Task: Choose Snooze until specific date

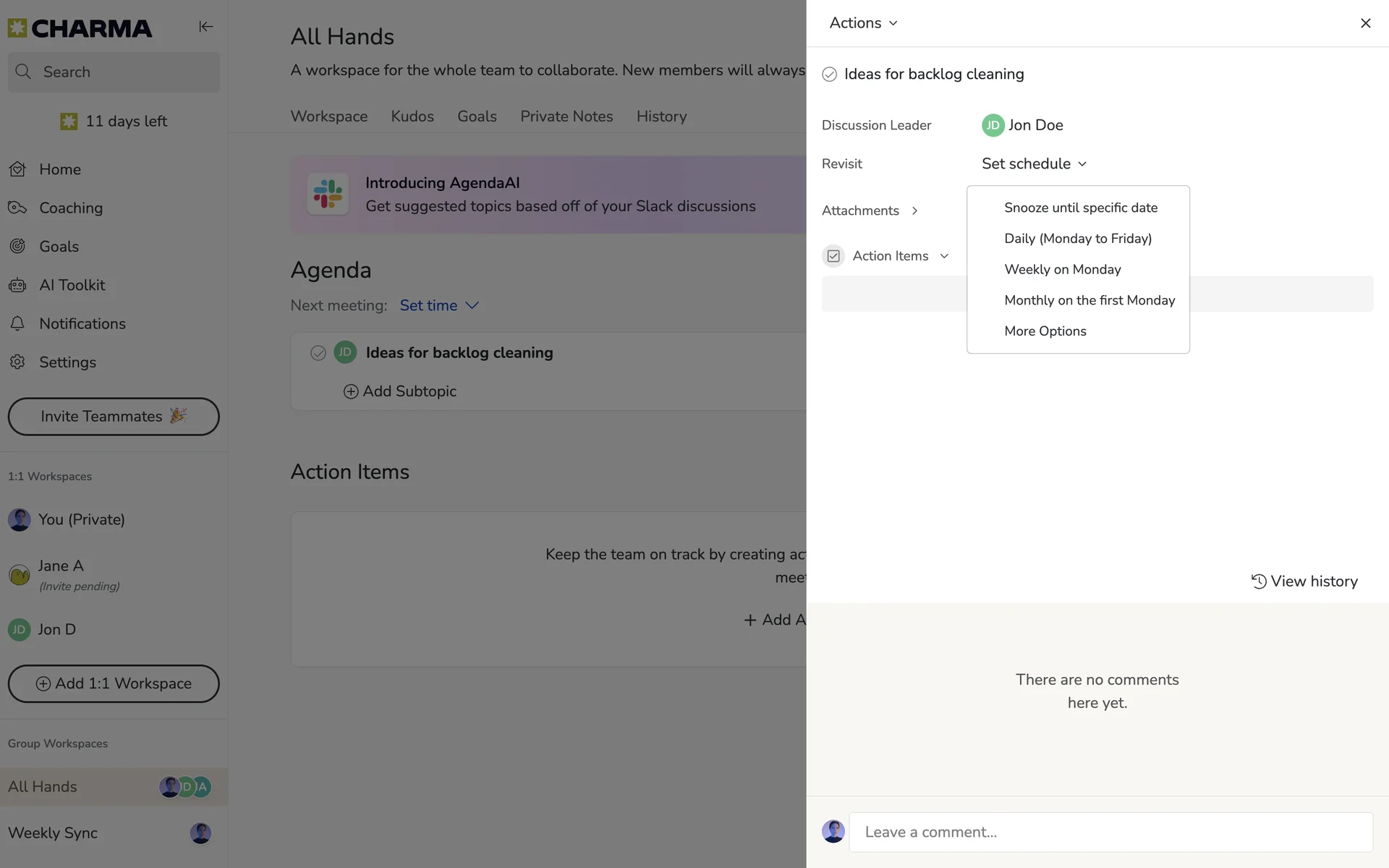Action: pos(1080,208)
